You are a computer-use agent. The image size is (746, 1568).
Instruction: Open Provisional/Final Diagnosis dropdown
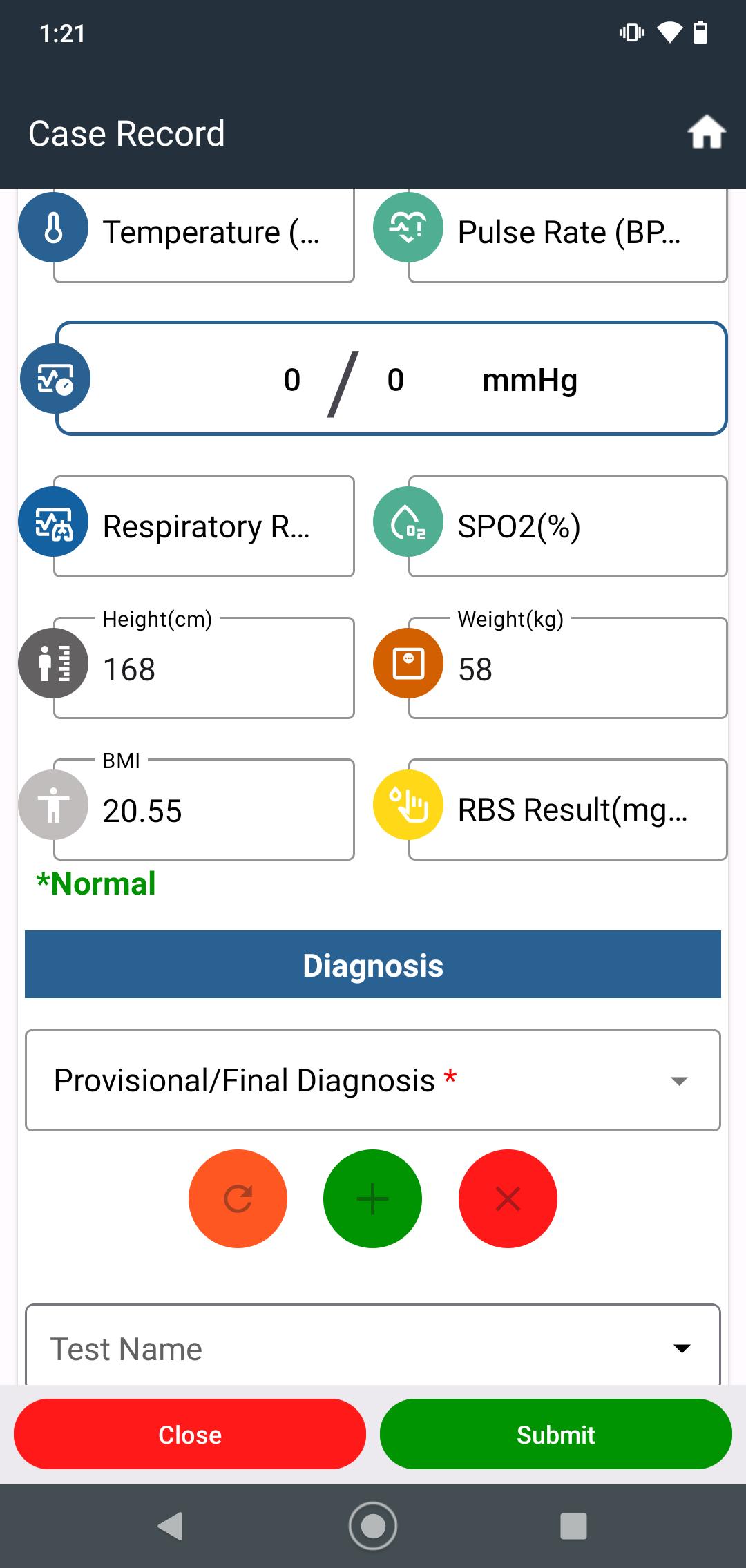(x=373, y=1080)
